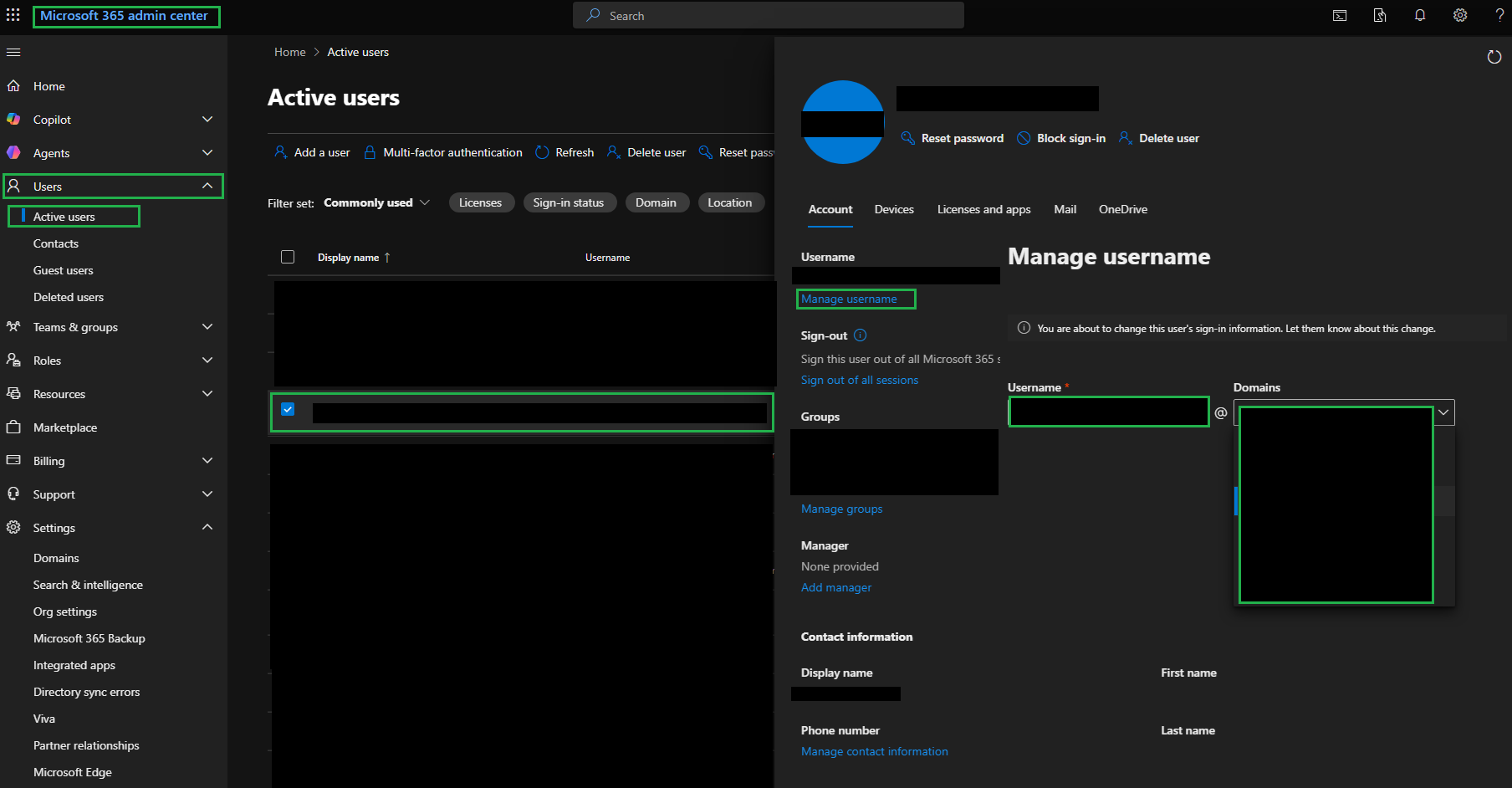Collapse the Settings menu chevron
Image resolution: width=1512 pixels, height=788 pixels.
point(207,527)
